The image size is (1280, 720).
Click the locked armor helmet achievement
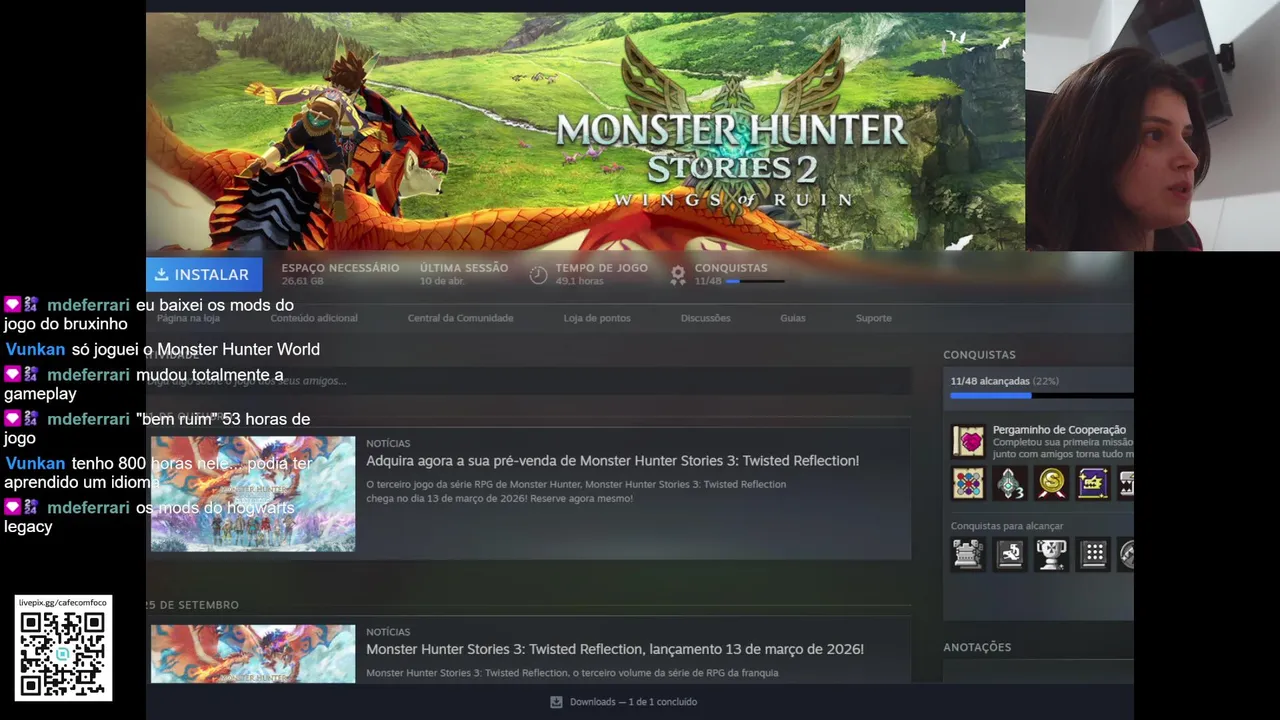click(968, 554)
